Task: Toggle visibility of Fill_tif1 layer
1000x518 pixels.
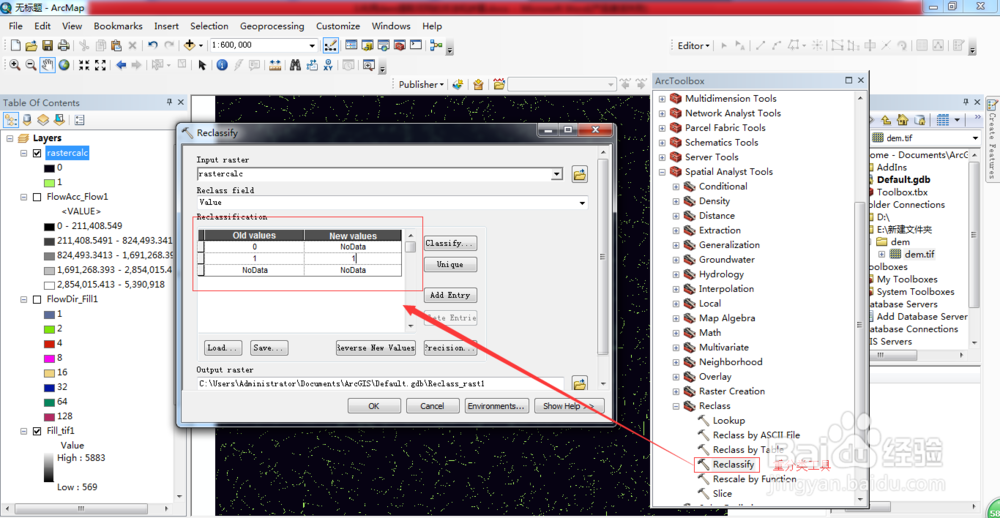Action: pos(37,431)
